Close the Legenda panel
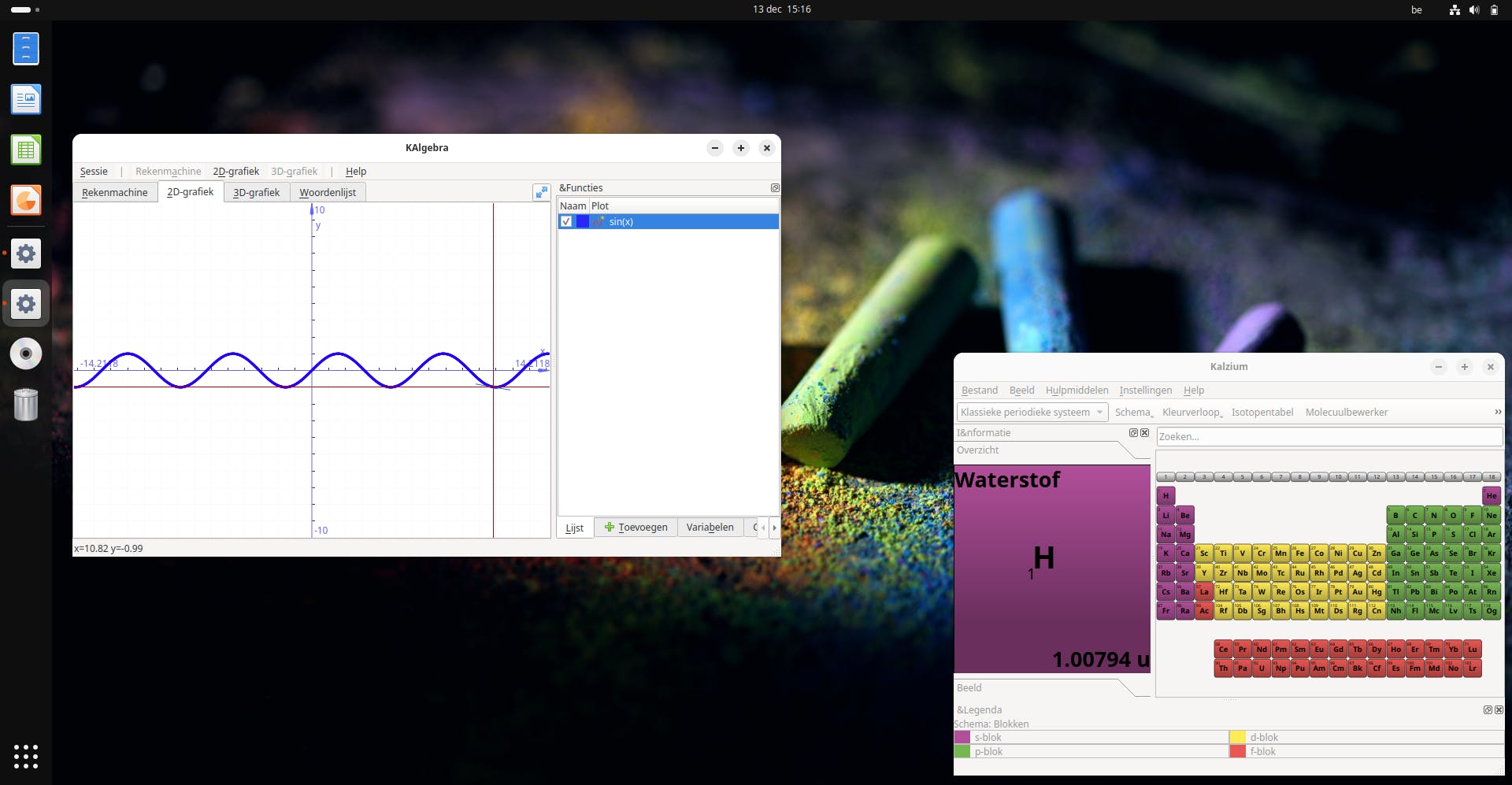Screen dimensions: 1512x785 [x=1499, y=710]
